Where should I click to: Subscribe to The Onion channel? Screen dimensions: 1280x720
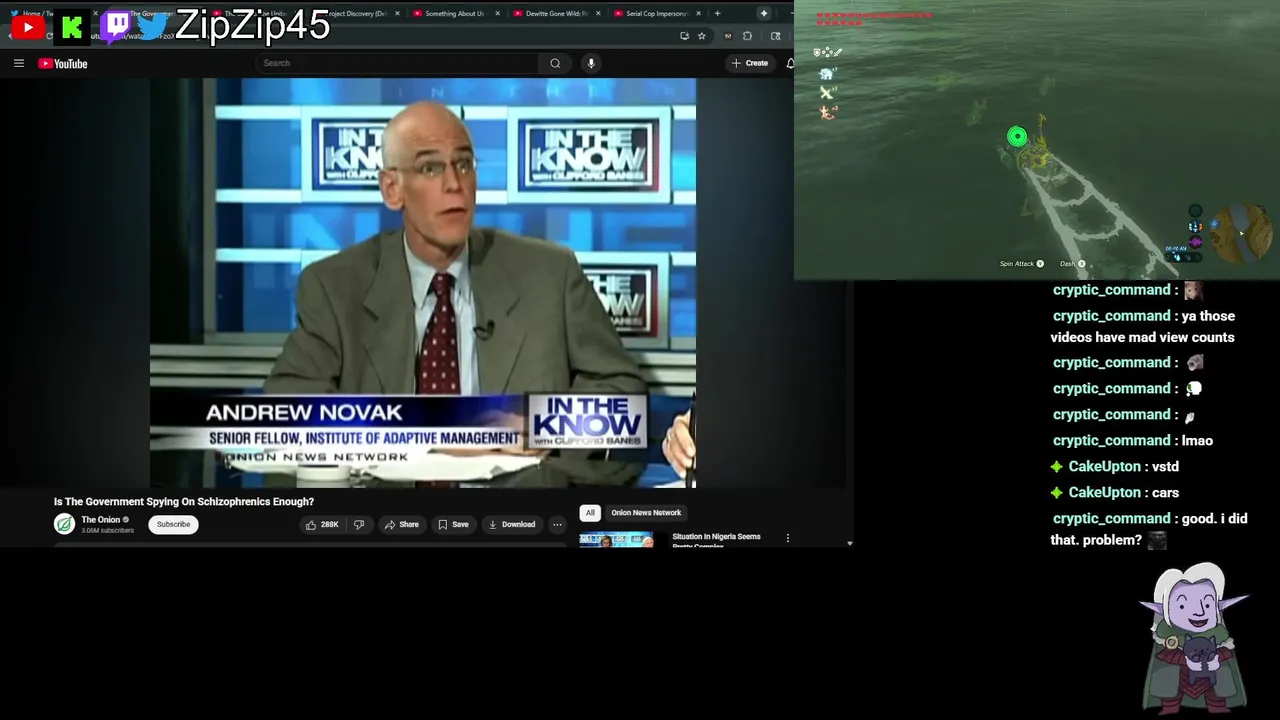pyautogui.click(x=173, y=524)
